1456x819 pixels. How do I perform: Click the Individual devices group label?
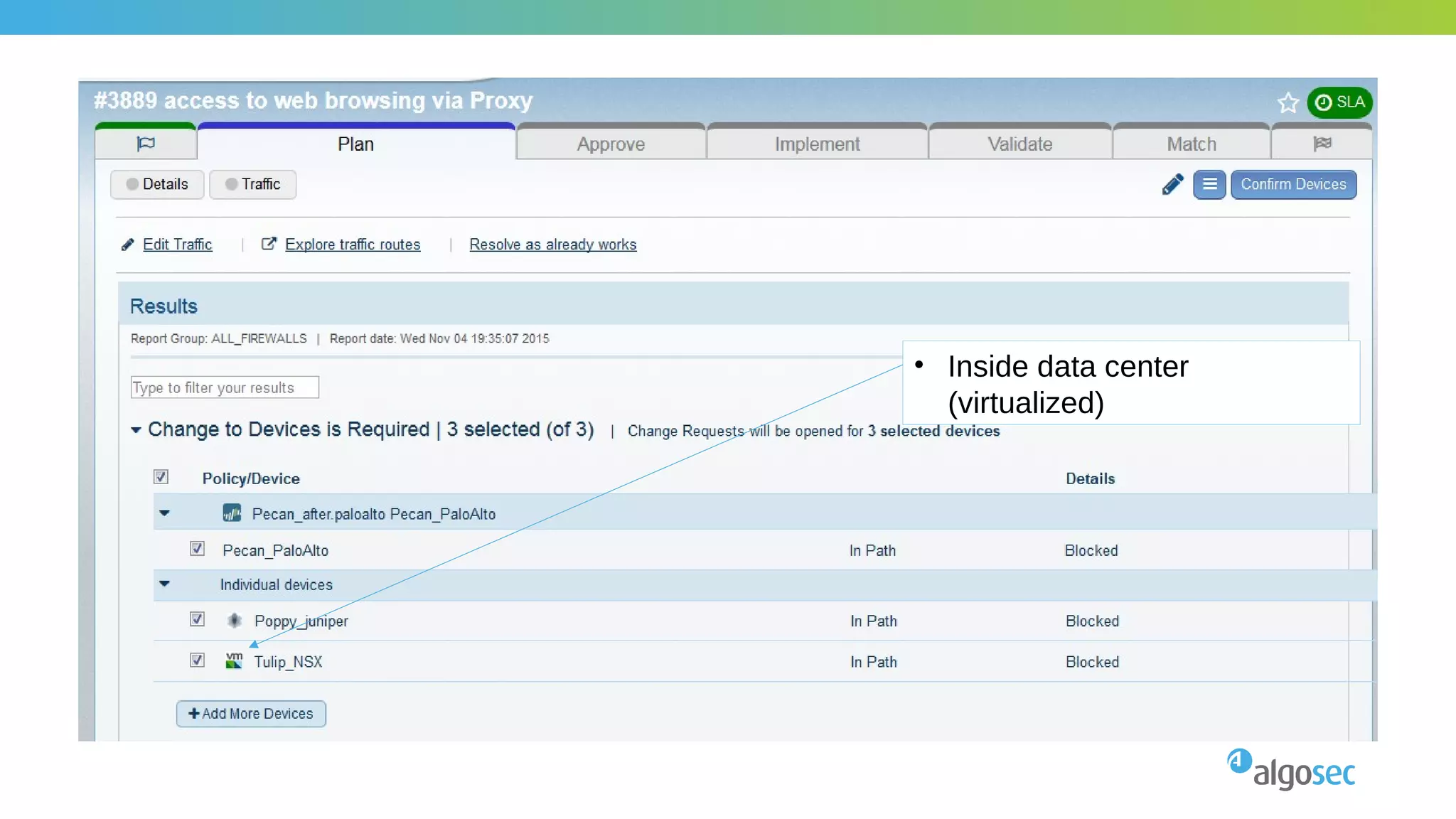[x=276, y=584]
